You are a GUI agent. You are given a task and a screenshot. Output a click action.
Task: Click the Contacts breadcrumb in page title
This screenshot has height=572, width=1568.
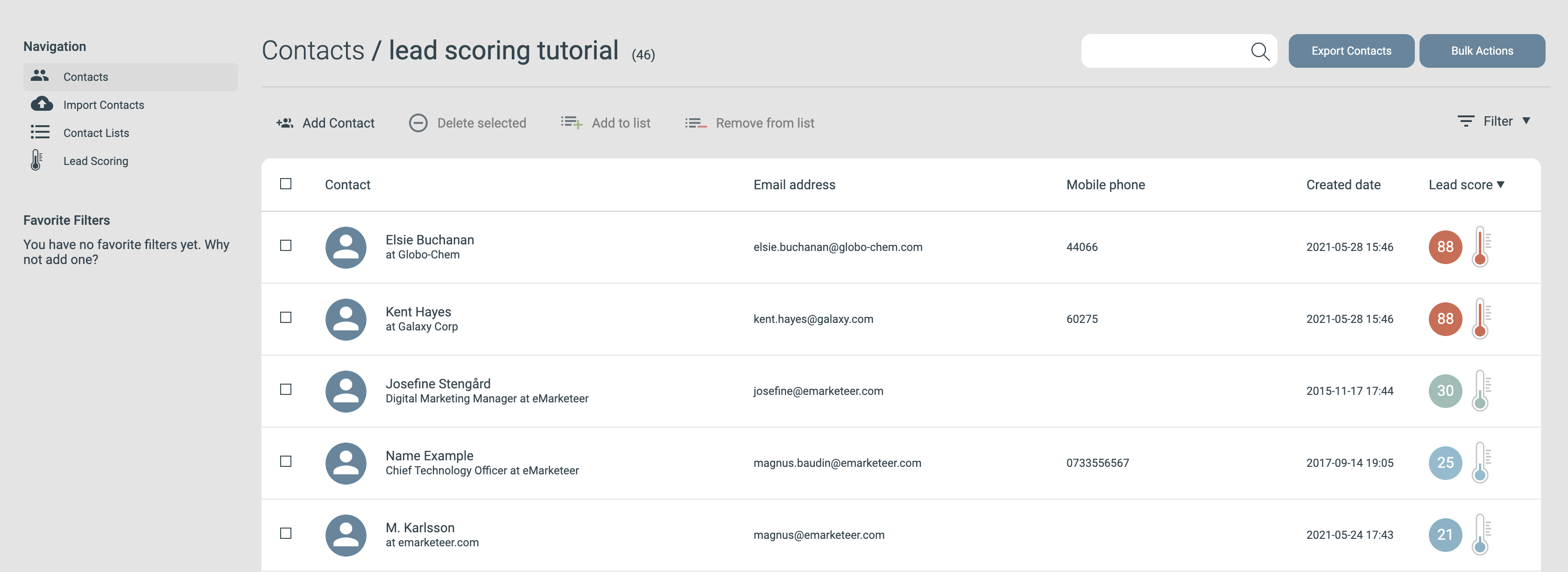[313, 50]
